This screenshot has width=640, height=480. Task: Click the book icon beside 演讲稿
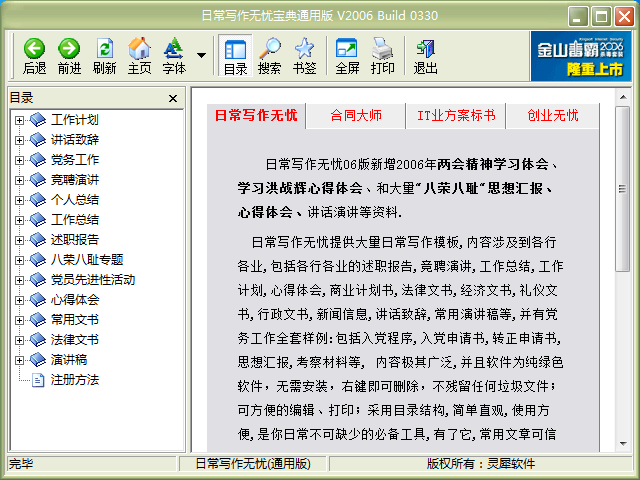38,360
